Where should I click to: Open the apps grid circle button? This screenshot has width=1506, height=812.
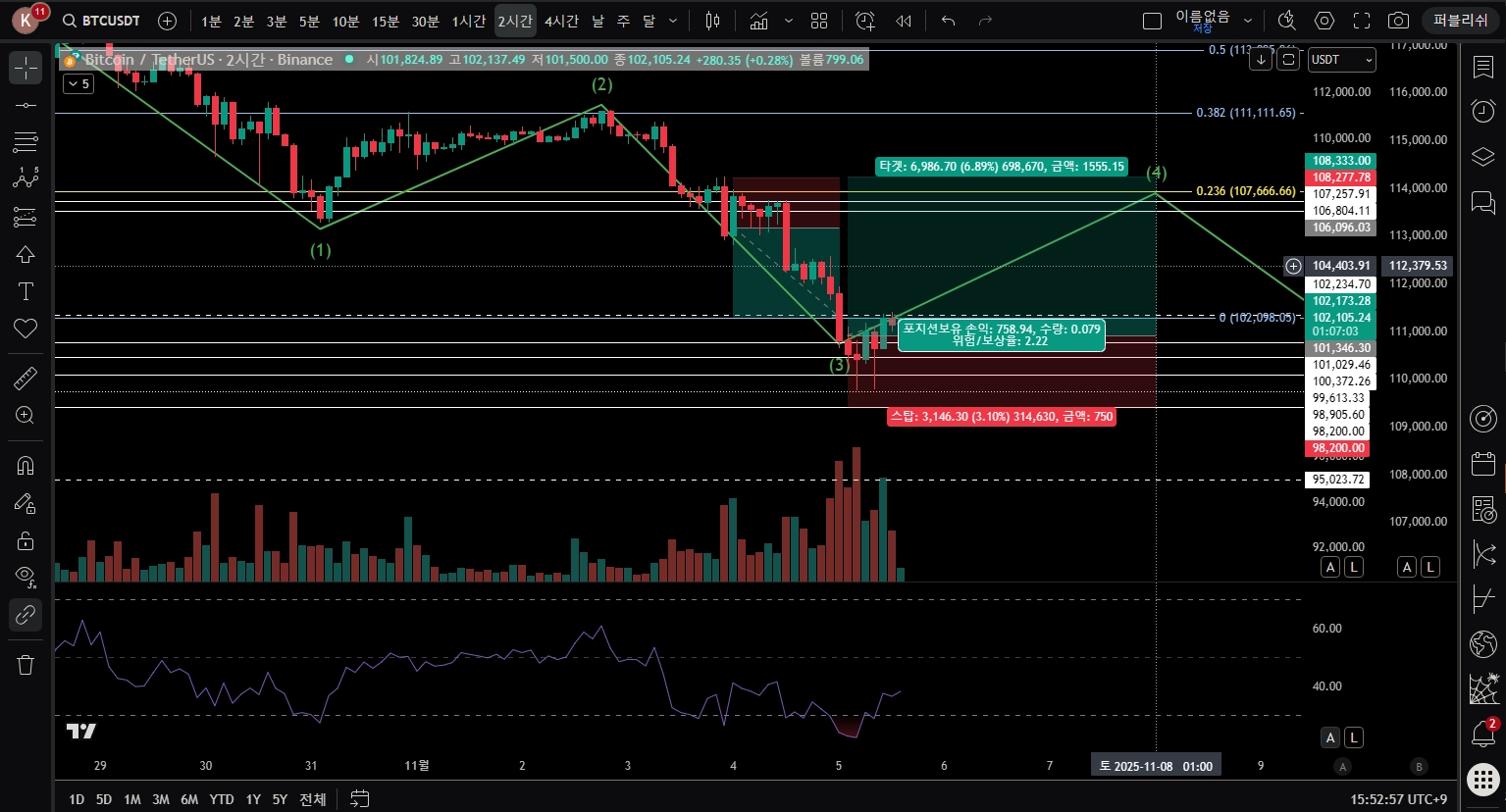pyautogui.click(x=1483, y=780)
